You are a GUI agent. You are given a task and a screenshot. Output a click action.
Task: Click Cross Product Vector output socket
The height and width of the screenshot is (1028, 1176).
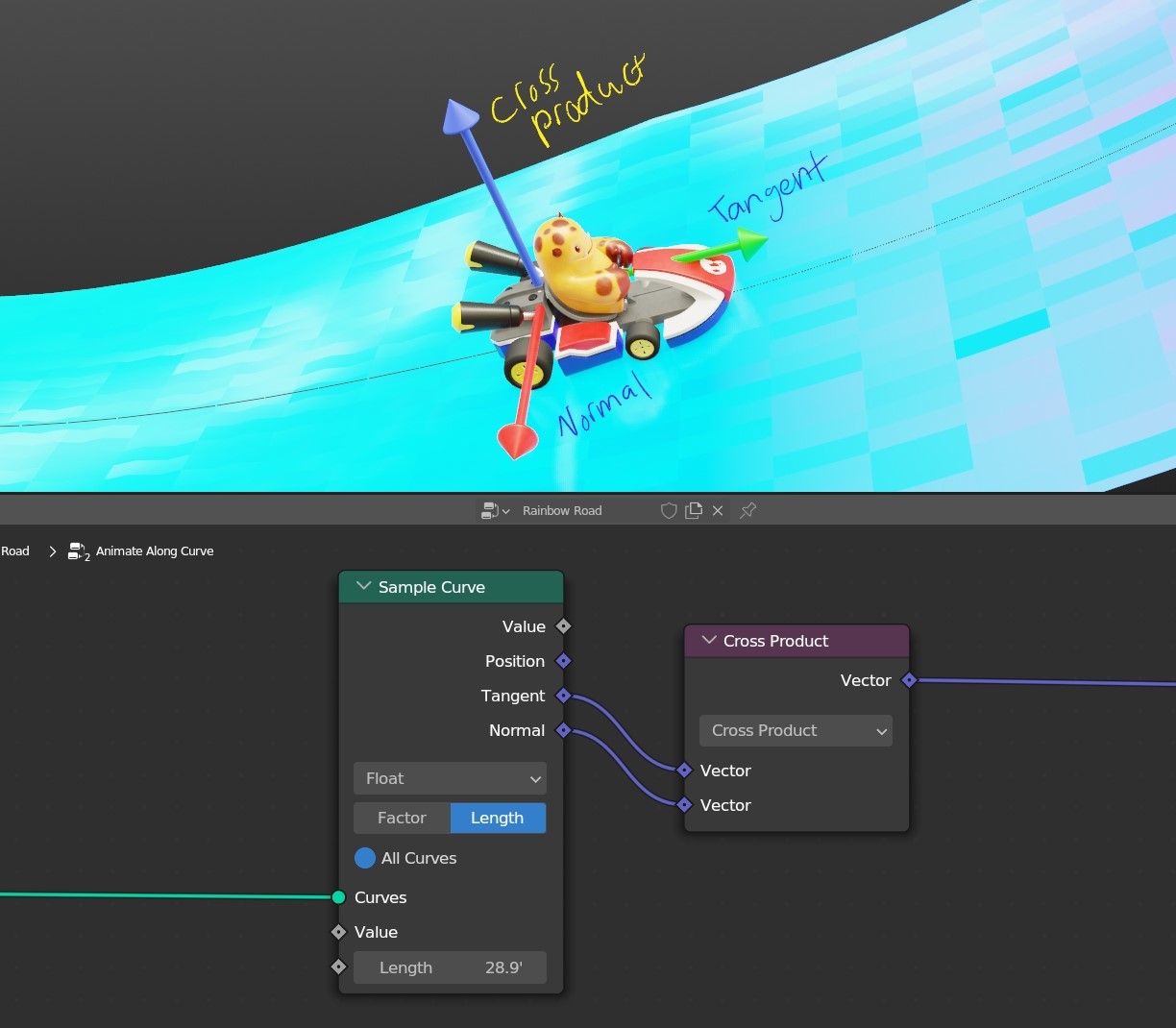pyautogui.click(x=909, y=680)
